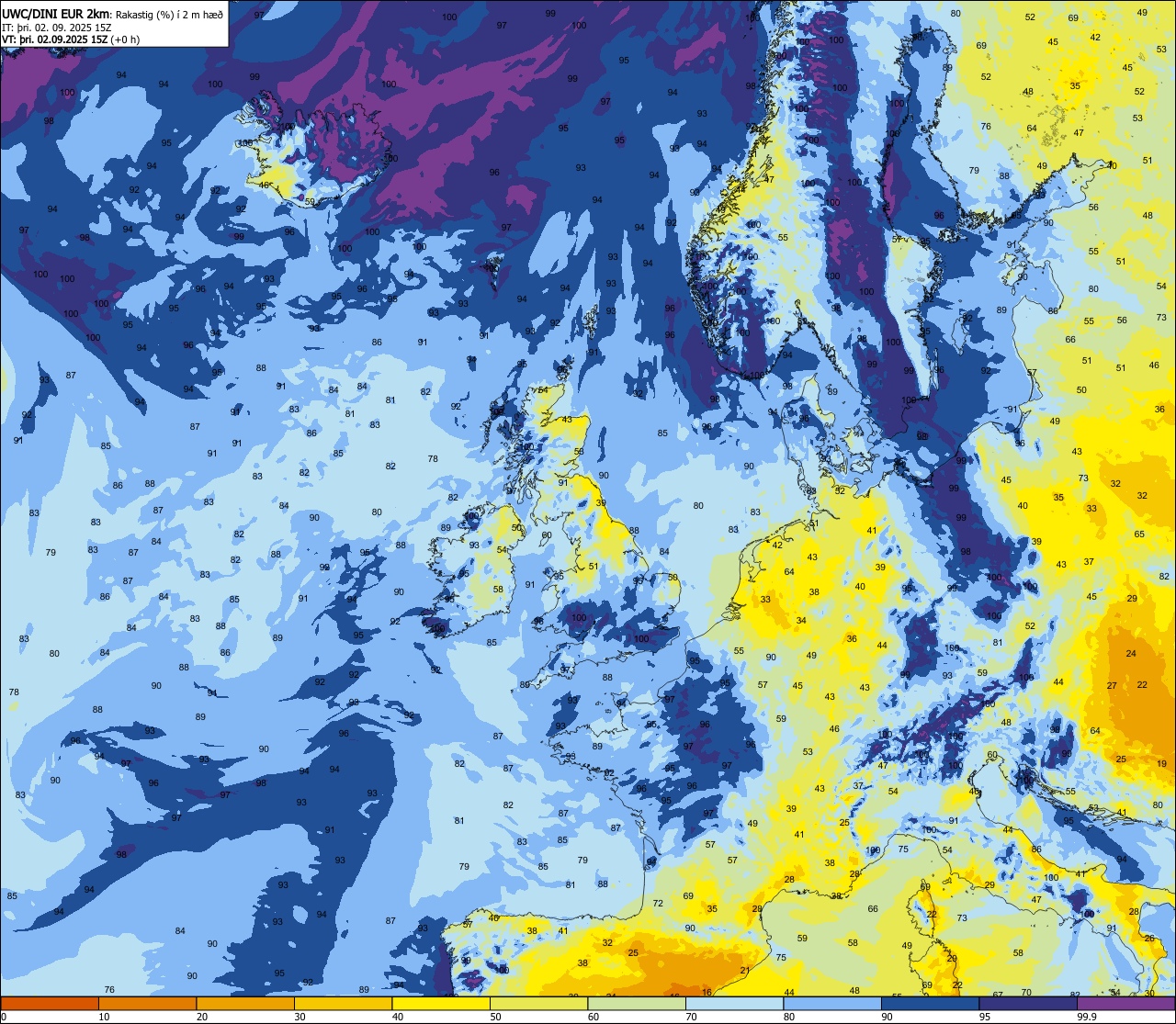Viewport: 1176px width, 1024px height.
Task: Pick the pale blue 70–80 legend swatch
Action: click(x=734, y=1003)
